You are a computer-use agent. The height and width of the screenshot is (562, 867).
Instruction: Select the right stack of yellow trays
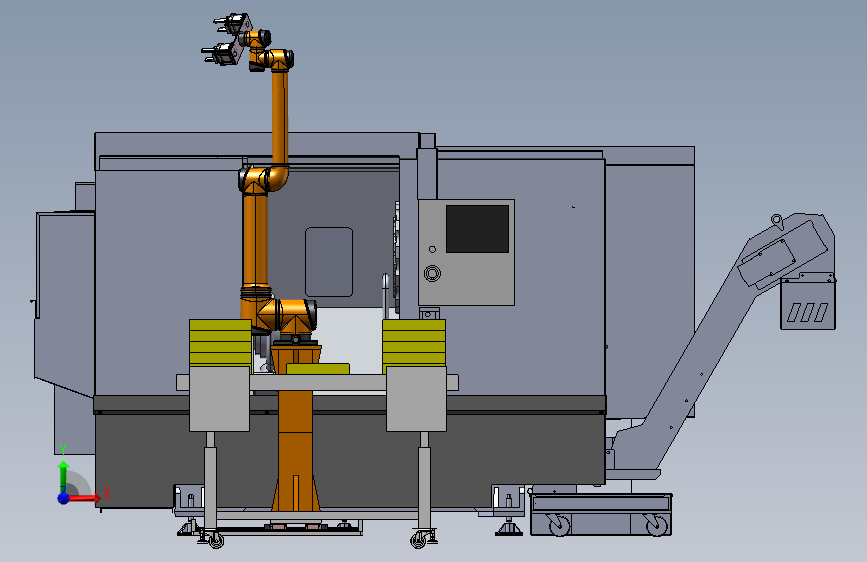point(414,342)
